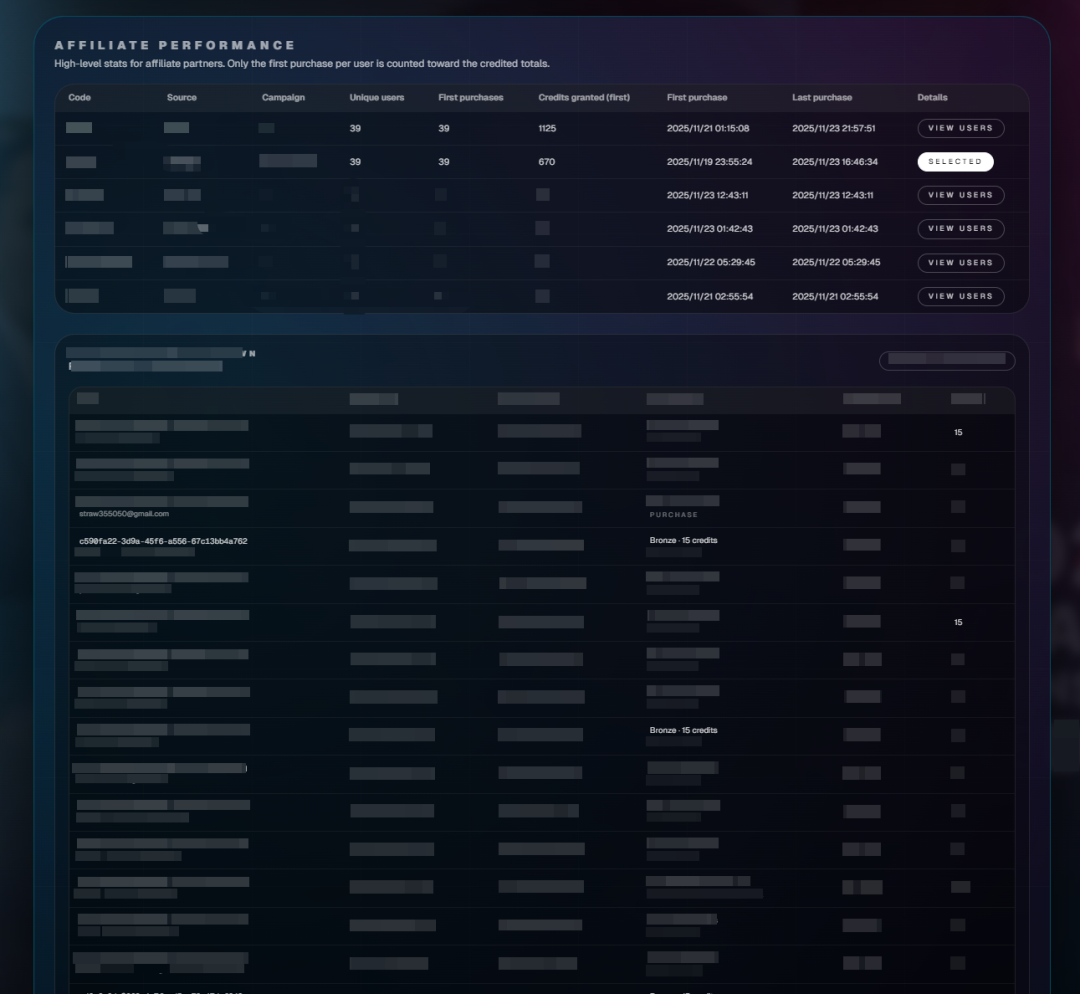Select last purchase time 2025/11/22 05:29:45
This screenshot has width=1080, height=994.
point(836,262)
